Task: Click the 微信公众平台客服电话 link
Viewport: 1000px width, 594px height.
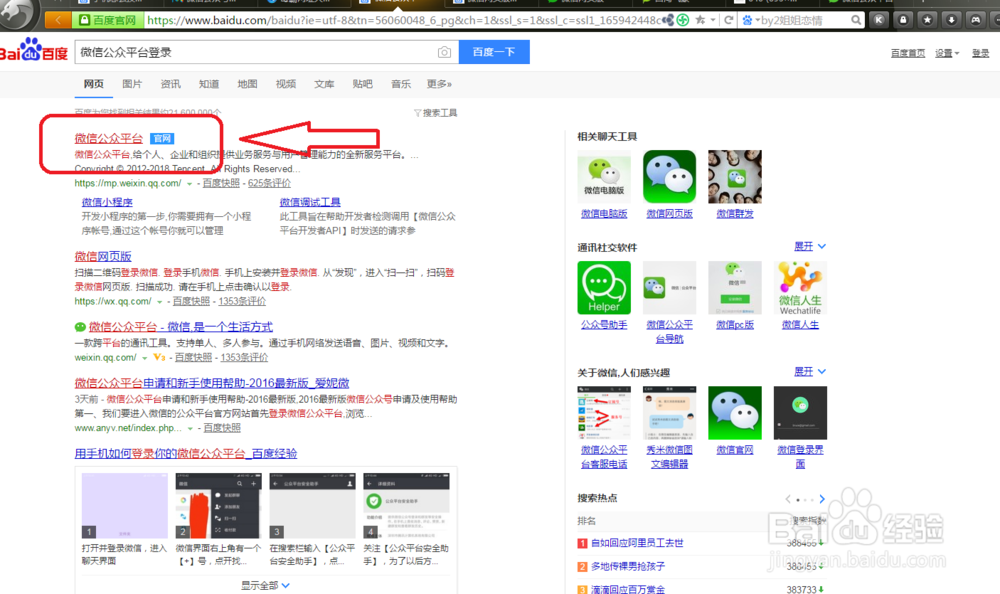Action: coord(604,457)
